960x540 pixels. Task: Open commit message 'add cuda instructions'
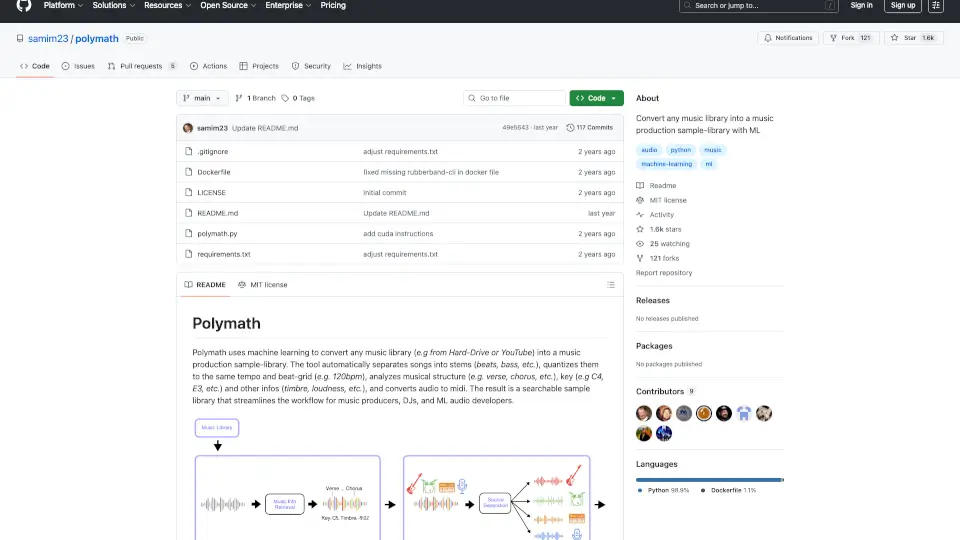[398, 233]
